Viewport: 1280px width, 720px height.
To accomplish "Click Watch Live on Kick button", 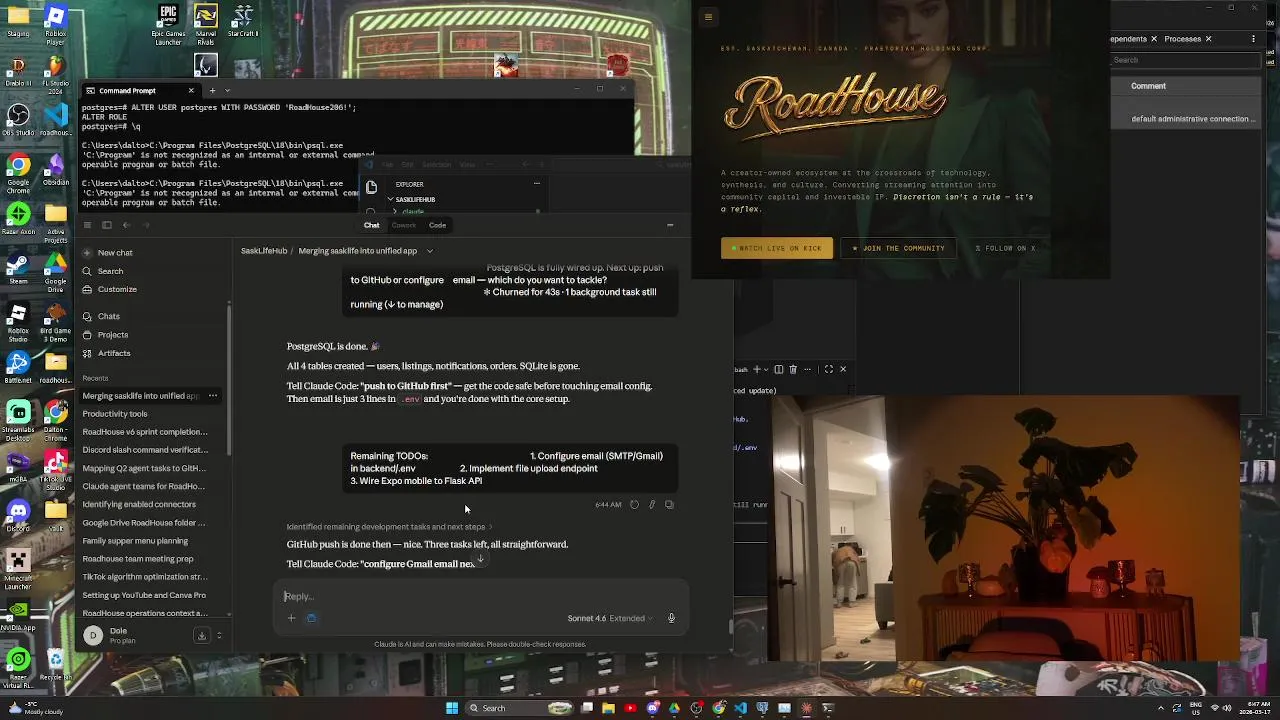I will (777, 248).
